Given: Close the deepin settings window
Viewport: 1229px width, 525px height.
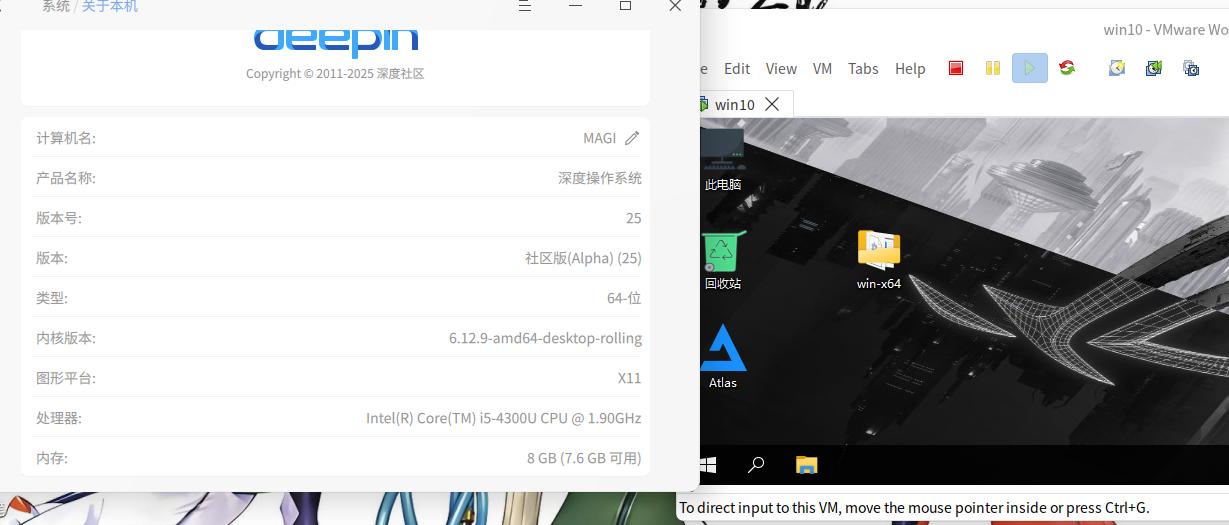Looking at the screenshot, I should (x=675, y=5).
